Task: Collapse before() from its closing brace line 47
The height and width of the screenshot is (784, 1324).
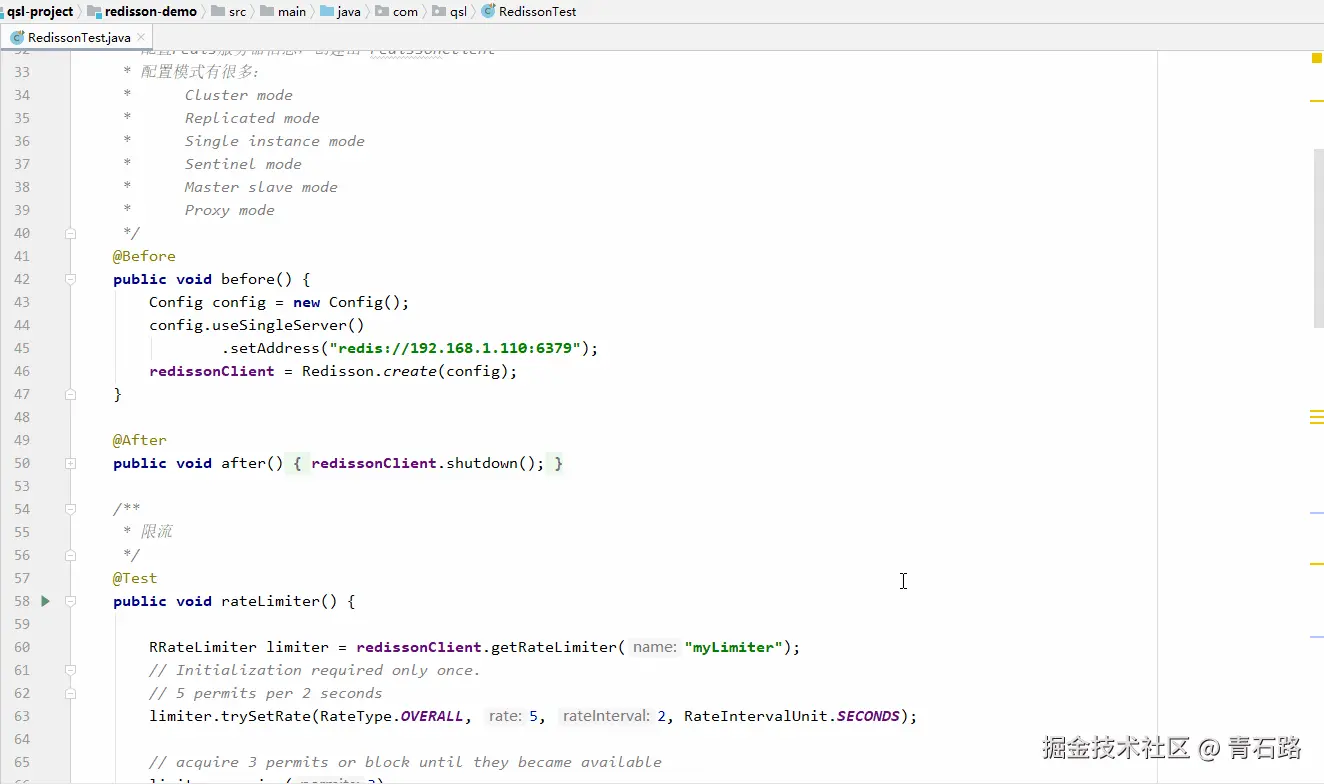Action: pyautogui.click(x=71, y=394)
